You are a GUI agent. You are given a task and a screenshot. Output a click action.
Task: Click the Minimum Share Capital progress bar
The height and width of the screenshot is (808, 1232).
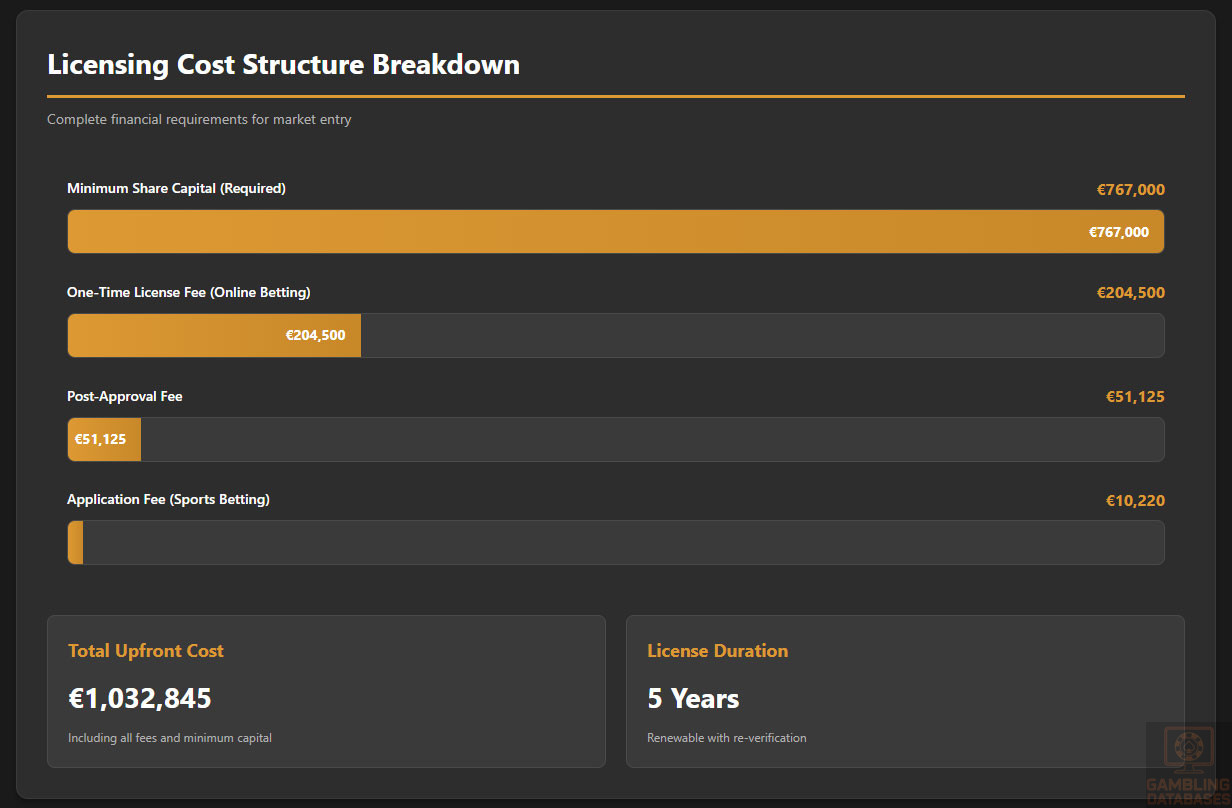click(615, 232)
